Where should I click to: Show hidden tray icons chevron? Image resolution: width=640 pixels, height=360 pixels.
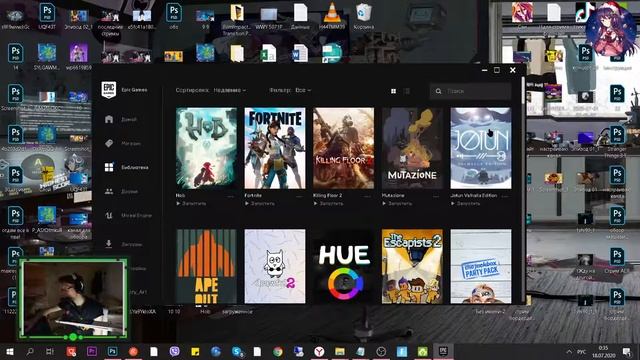point(569,351)
